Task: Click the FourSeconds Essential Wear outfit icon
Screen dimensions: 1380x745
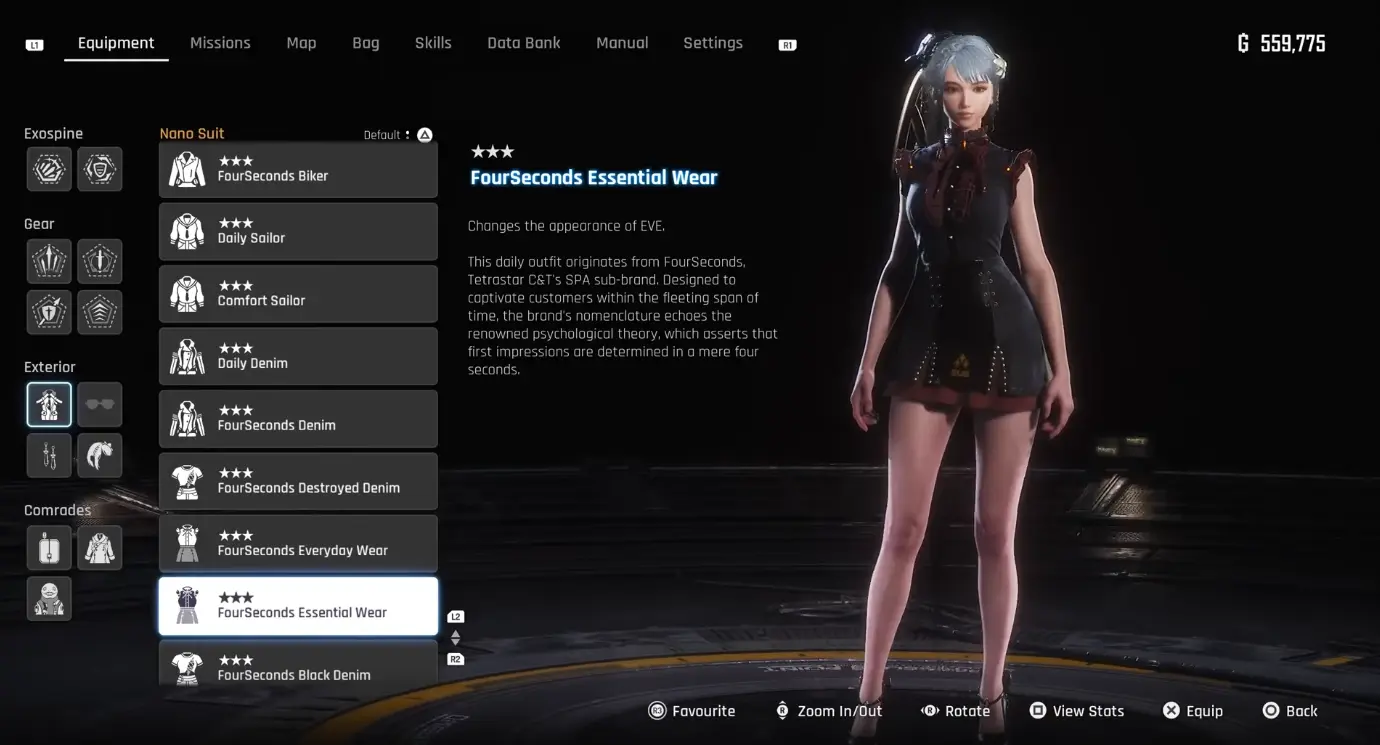Action: 187,606
